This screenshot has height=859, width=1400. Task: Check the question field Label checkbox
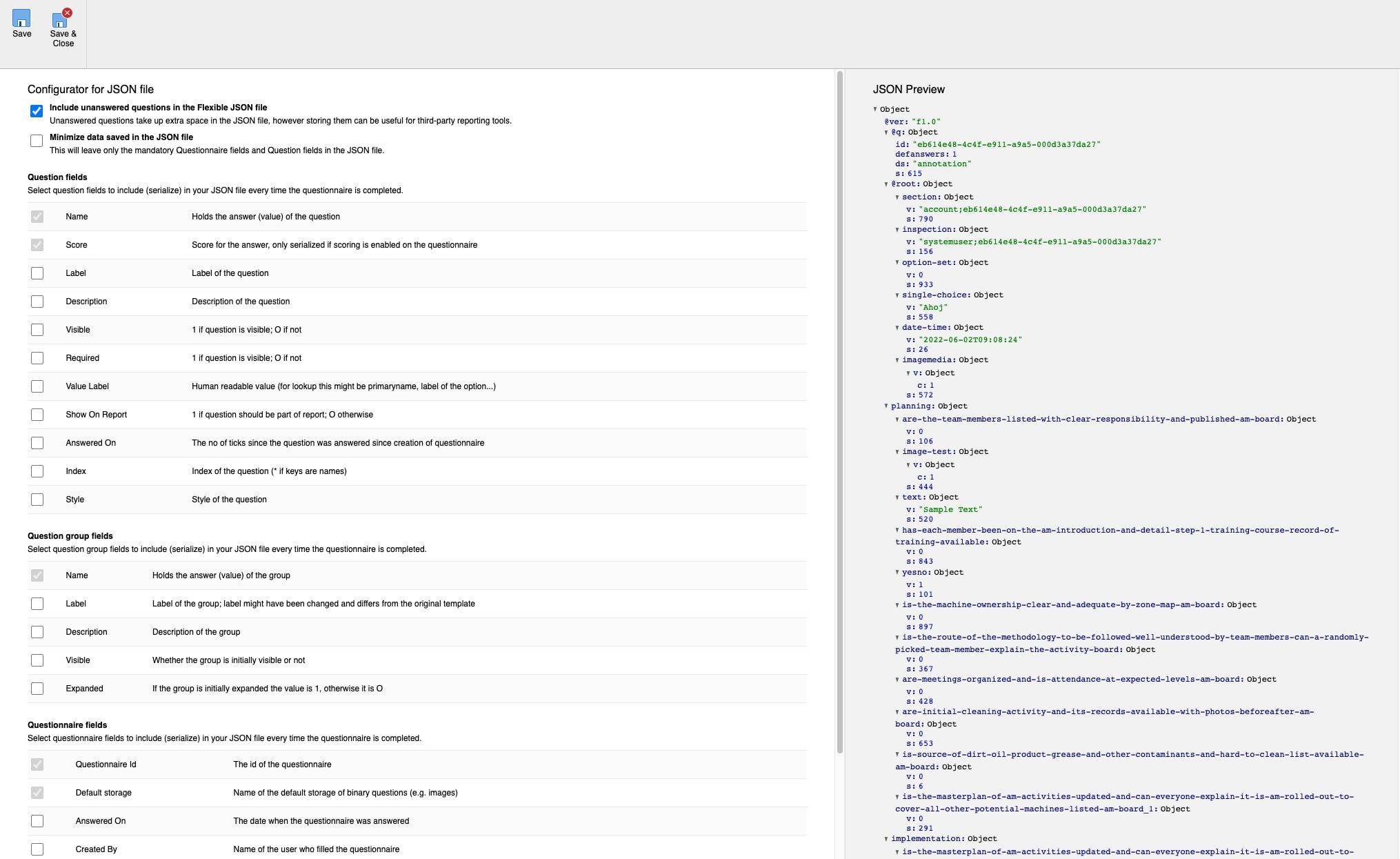tap(37, 273)
